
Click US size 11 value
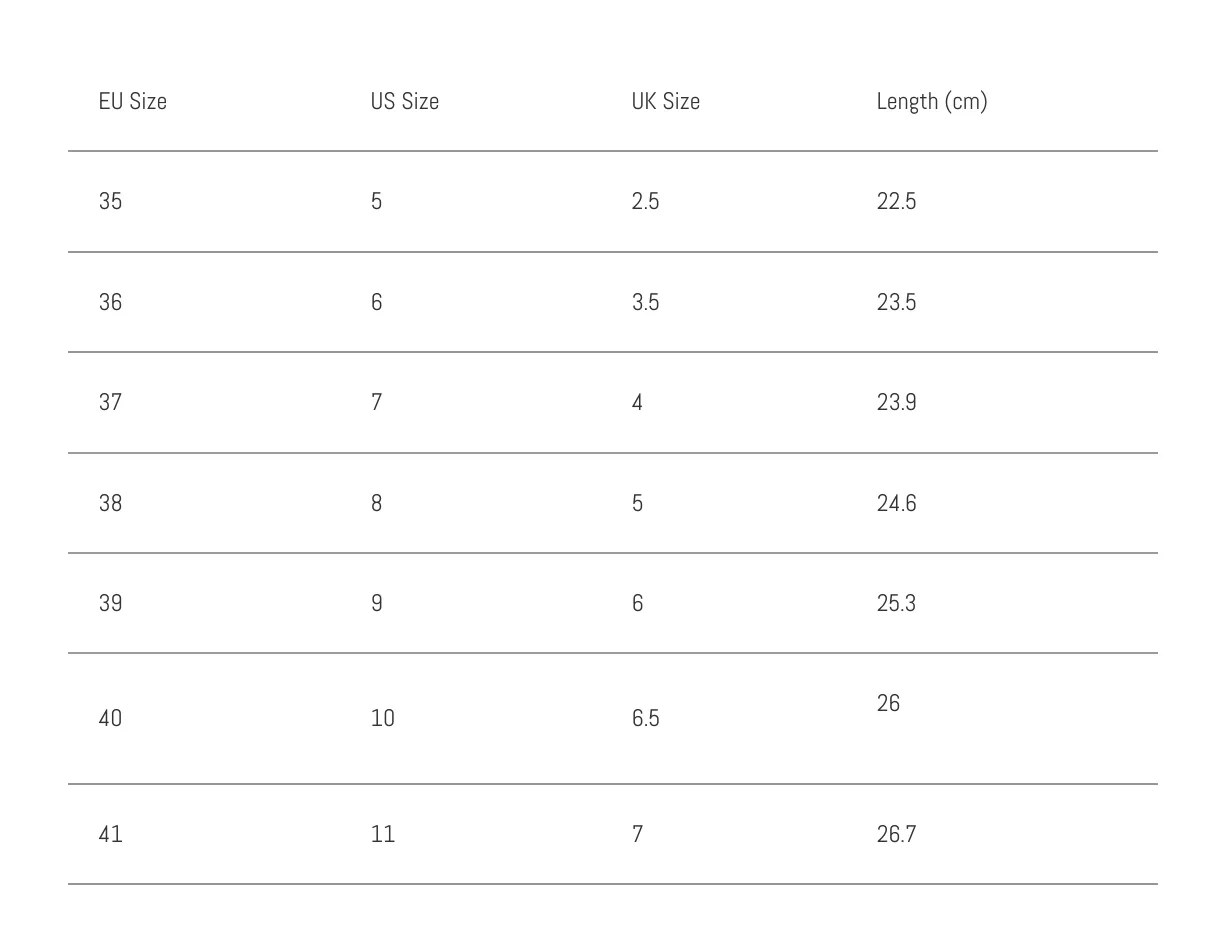383,834
